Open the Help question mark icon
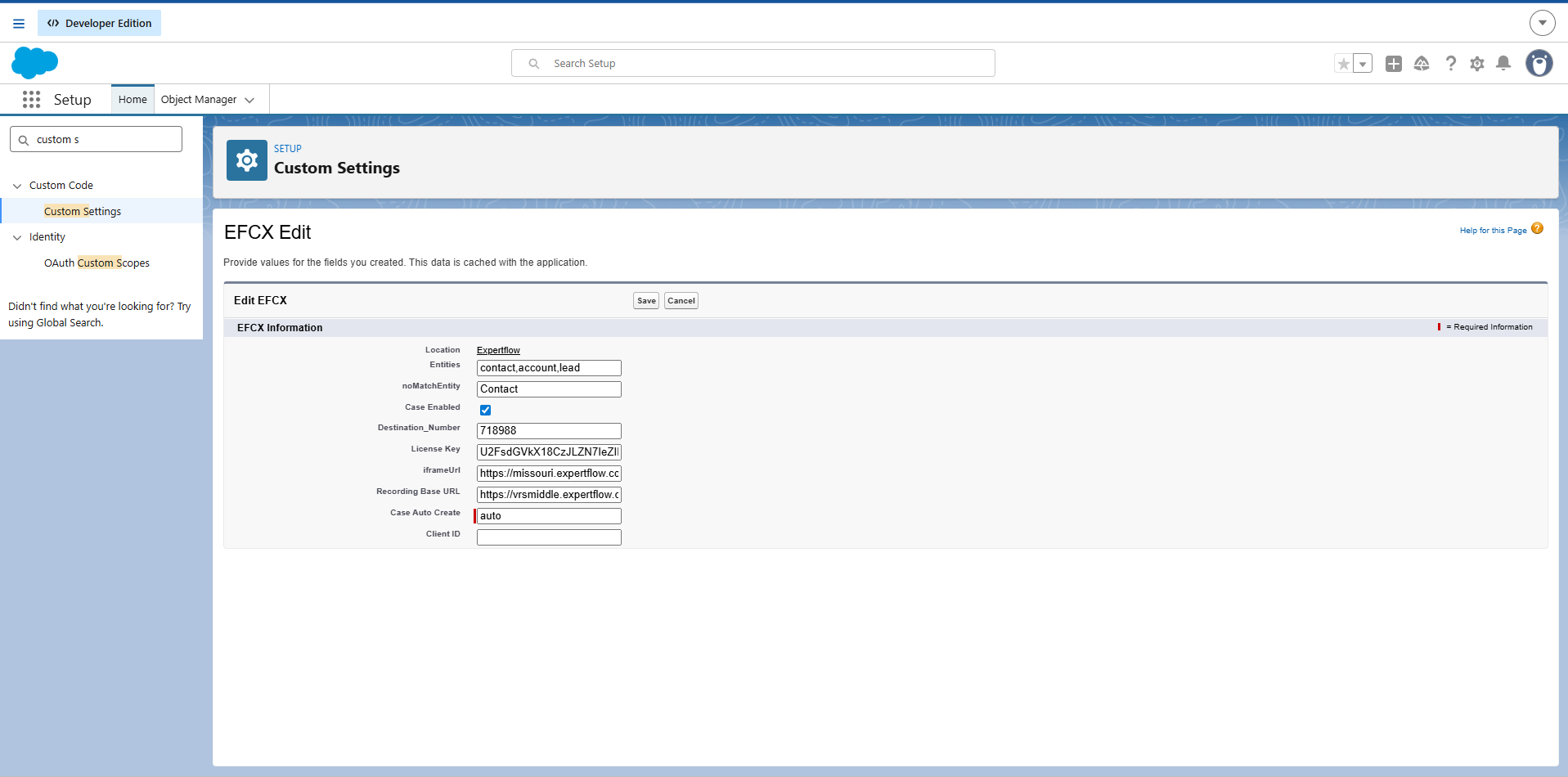Image resolution: width=1568 pixels, height=777 pixels. [x=1450, y=64]
